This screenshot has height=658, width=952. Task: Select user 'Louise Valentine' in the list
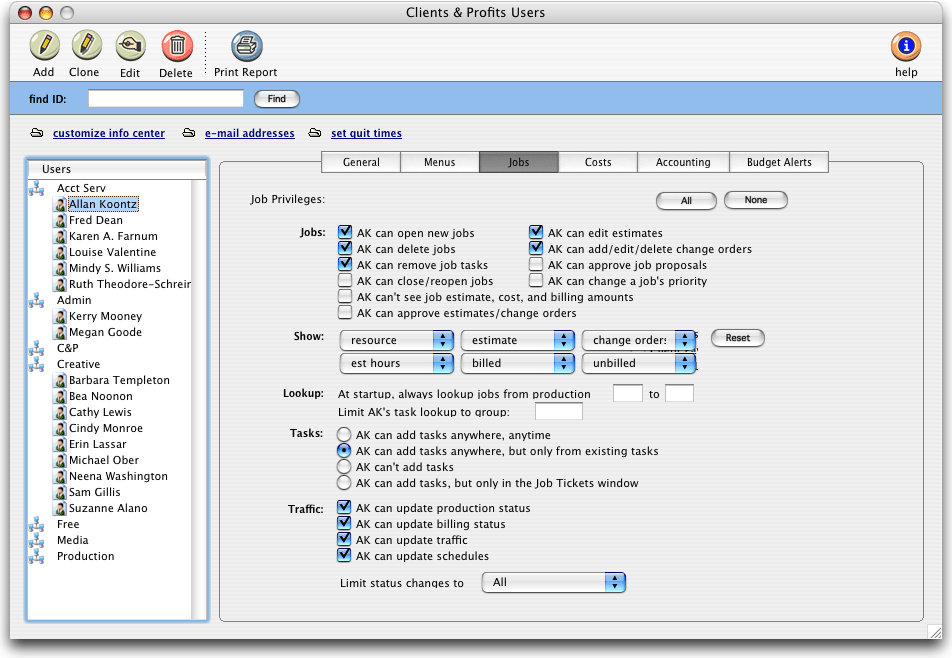(112, 252)
